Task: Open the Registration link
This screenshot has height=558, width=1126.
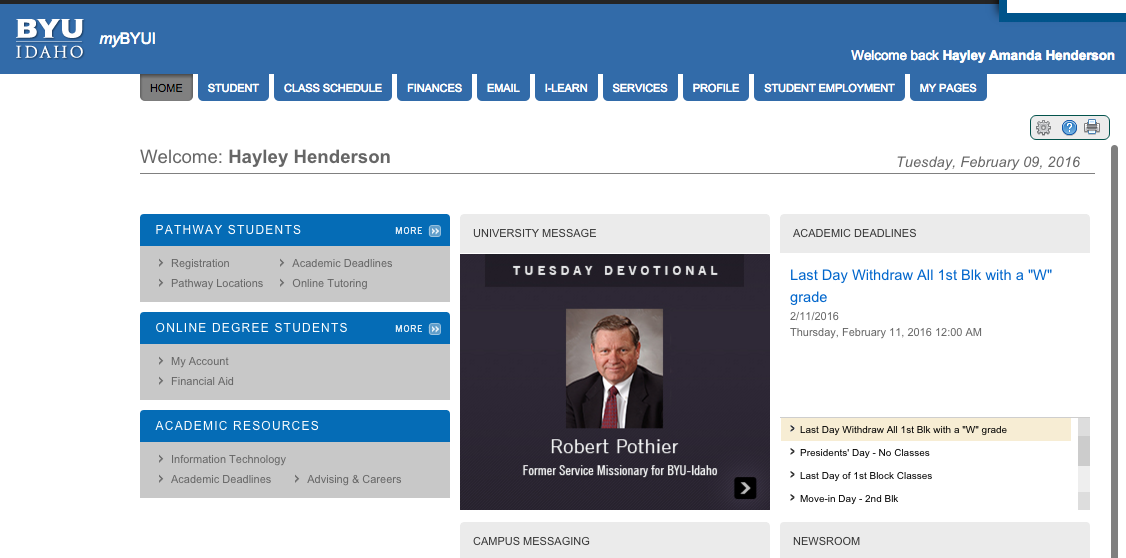Action: click(200, 264)
